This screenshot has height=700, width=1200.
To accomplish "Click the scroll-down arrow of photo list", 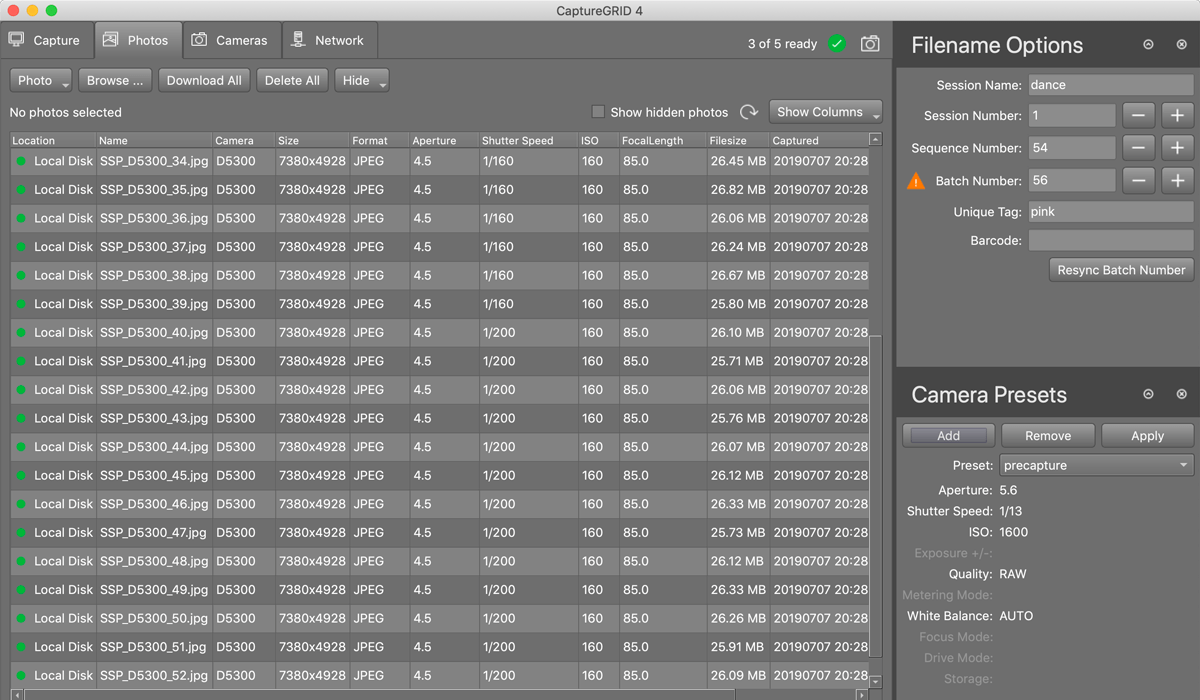I will tap(876, 682).
